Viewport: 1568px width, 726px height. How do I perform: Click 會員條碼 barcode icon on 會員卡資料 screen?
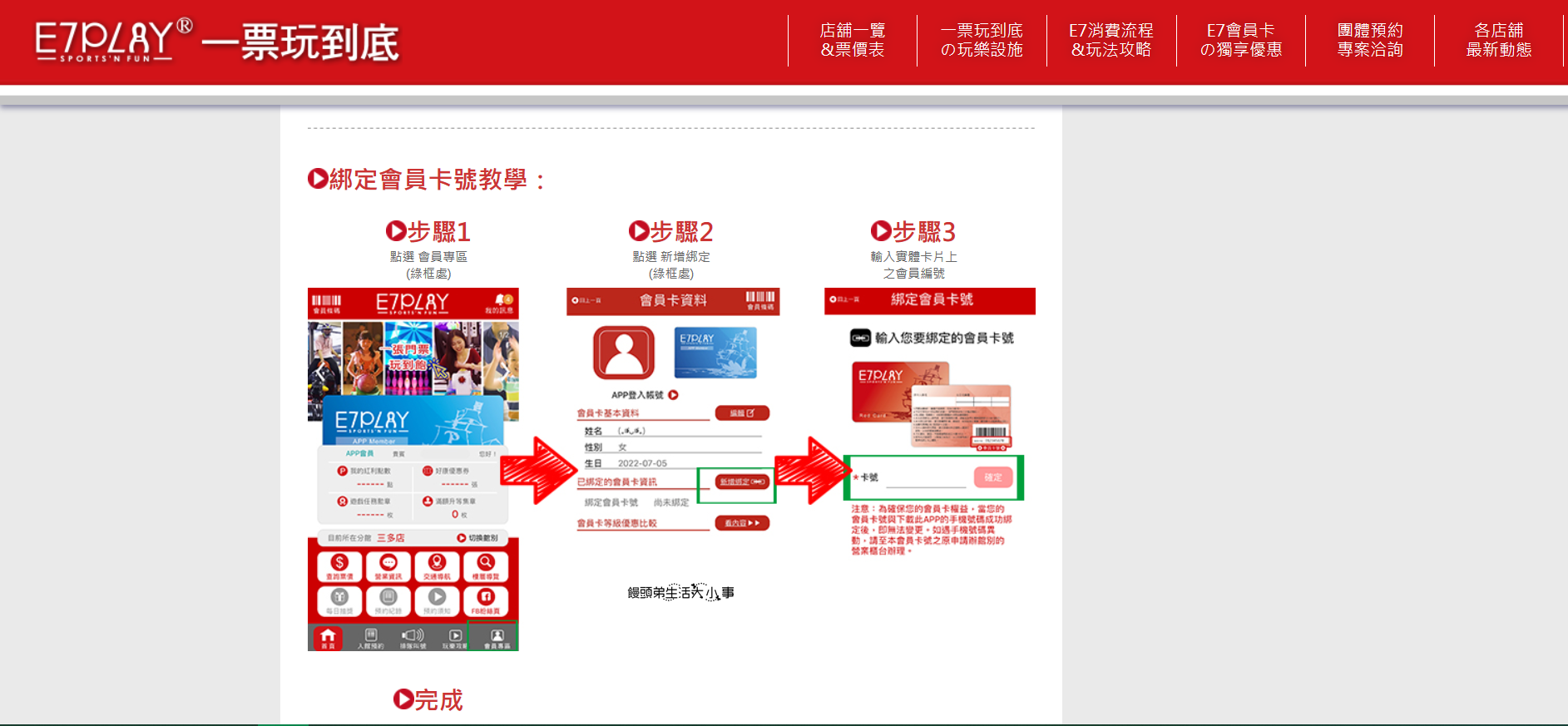pos(760,301)
